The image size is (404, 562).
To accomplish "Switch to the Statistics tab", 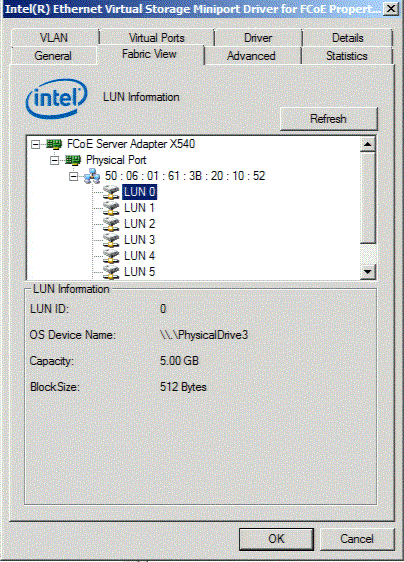I will coord(347,56).
